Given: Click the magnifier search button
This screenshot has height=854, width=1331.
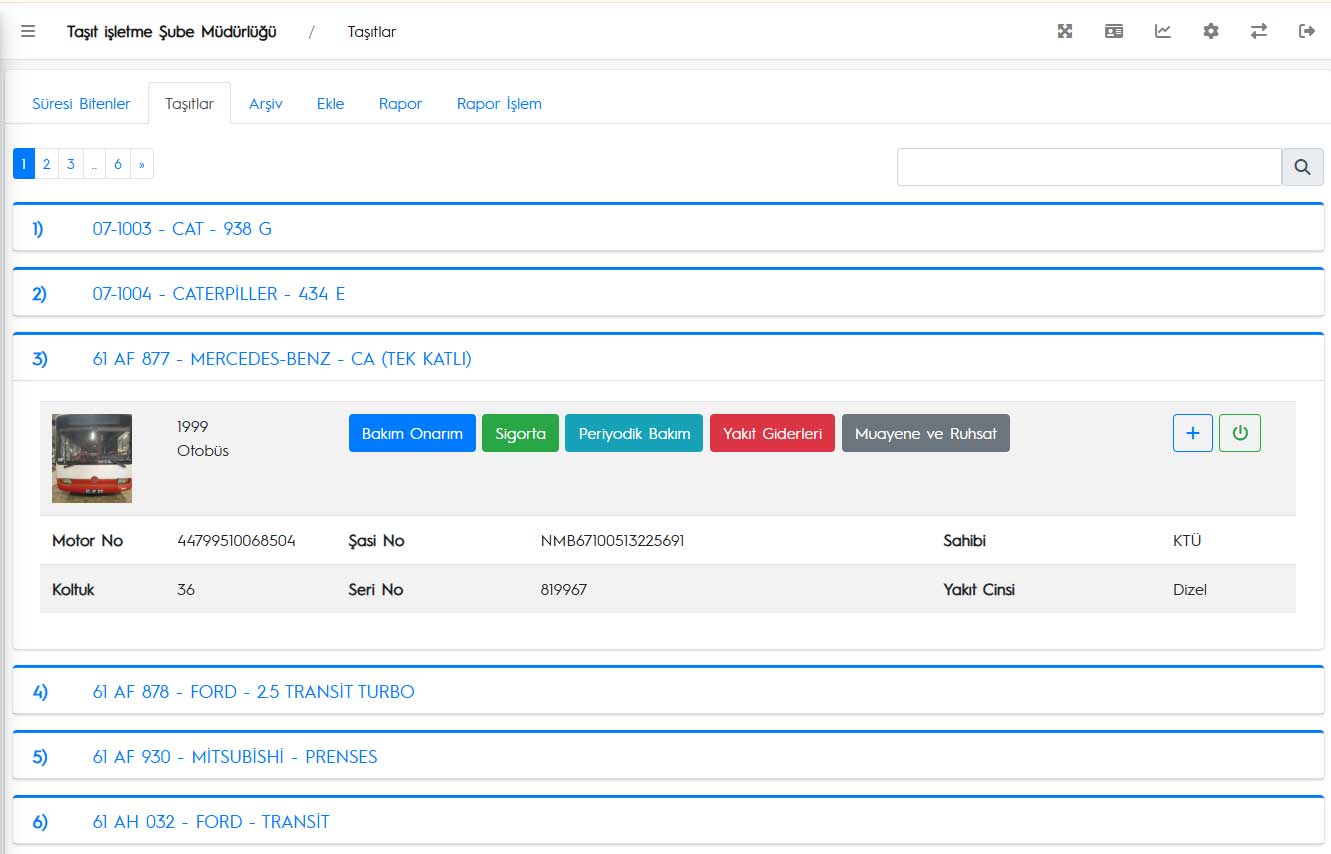Looking at the screenshot, I should [x=1302, y=167].
